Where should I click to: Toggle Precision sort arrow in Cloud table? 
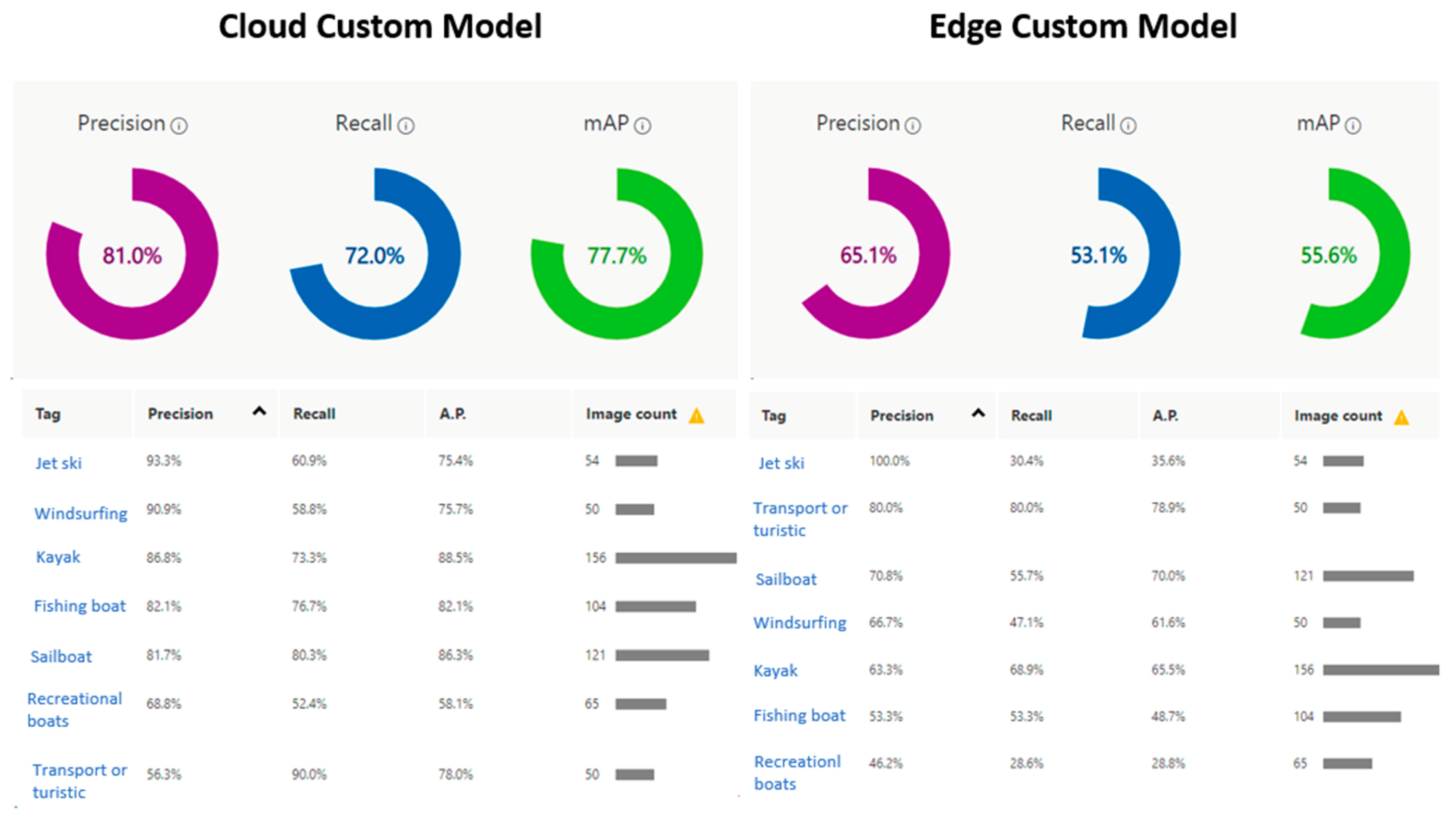click(x=259, y=412)
